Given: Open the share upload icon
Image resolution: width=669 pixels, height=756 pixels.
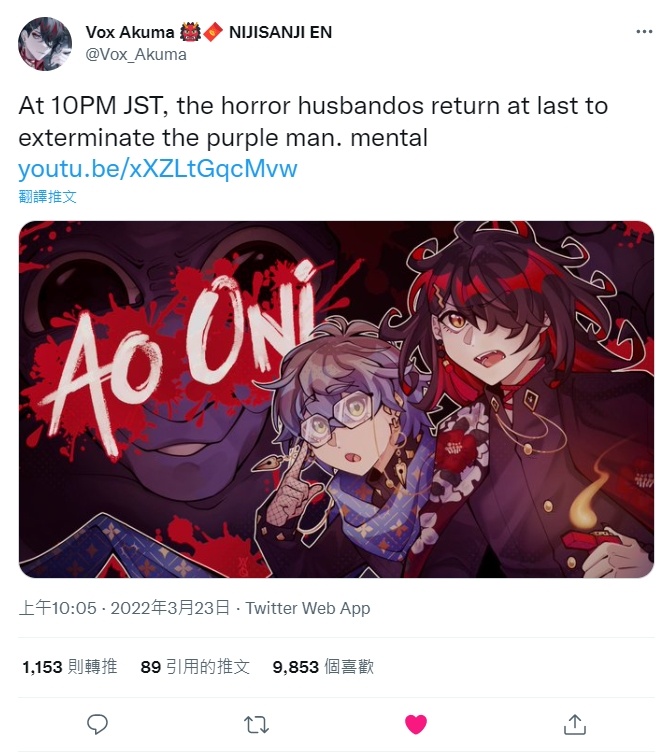Looking at the screenshot, I should coord(575,724).
